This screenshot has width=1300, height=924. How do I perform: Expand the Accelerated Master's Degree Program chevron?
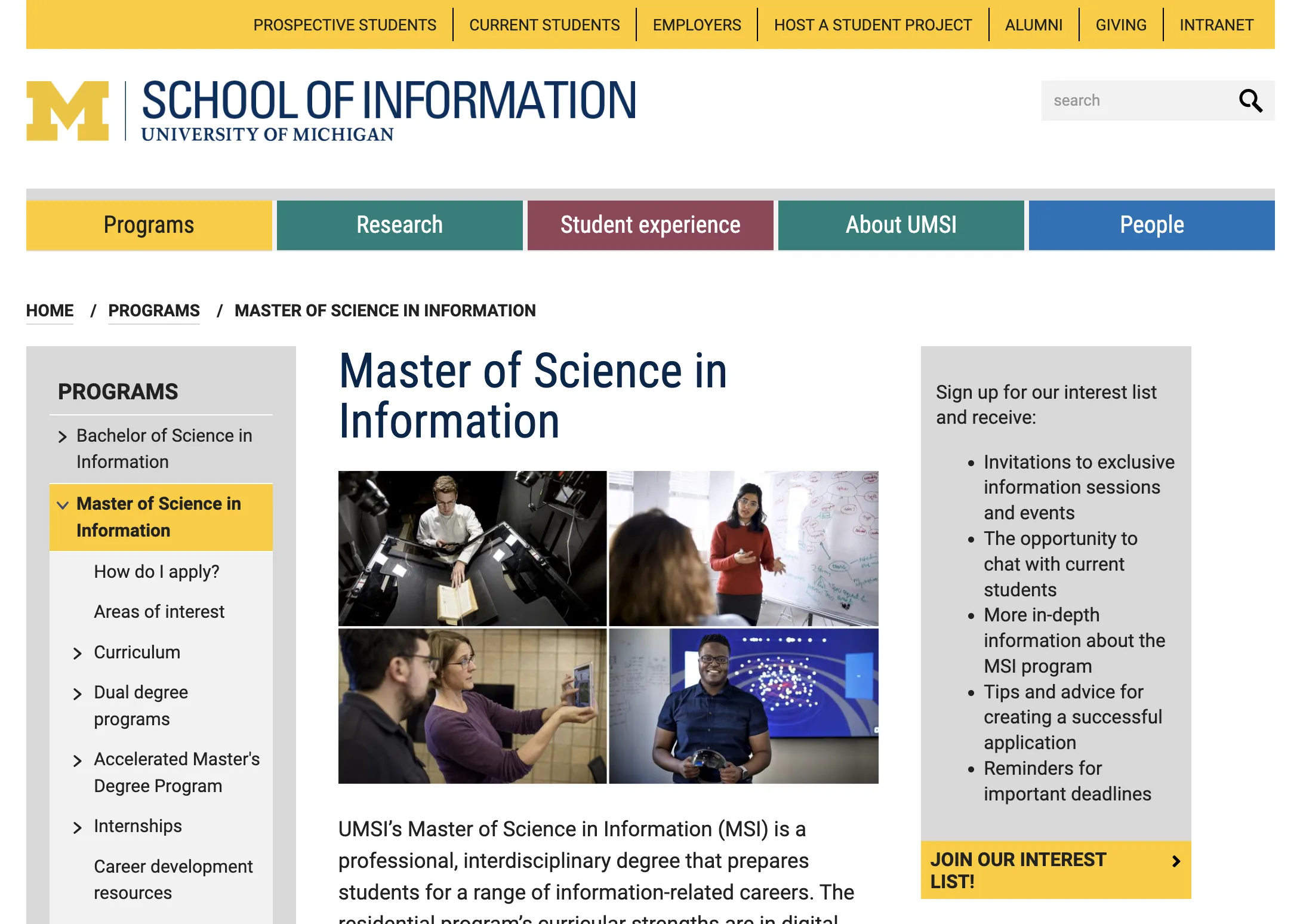(x=78, y=760)
